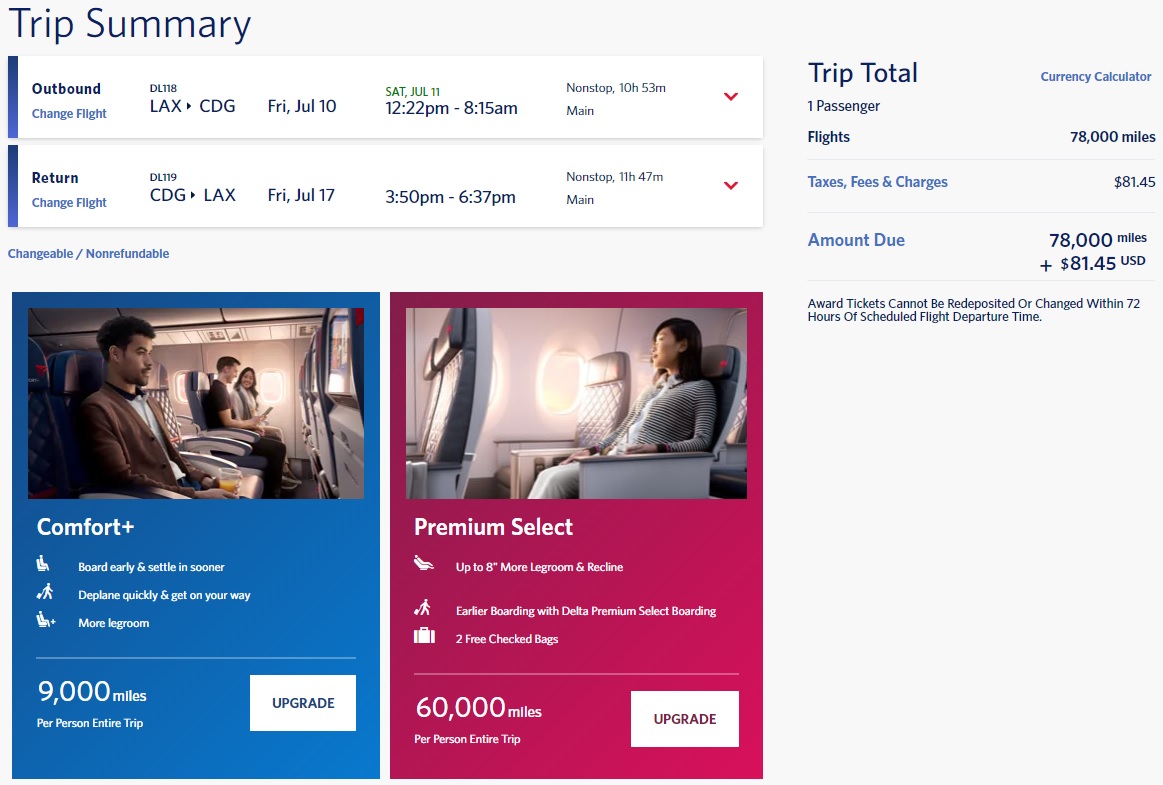Change the Outbound flight

pos(69,114)
